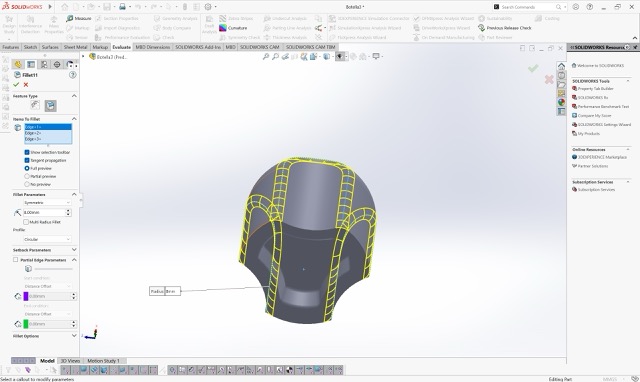This screenshot has height=382, width=640.
Task: Open Performance Benchmark Test link
Action: pyautogui.click(x=603, y=107)
